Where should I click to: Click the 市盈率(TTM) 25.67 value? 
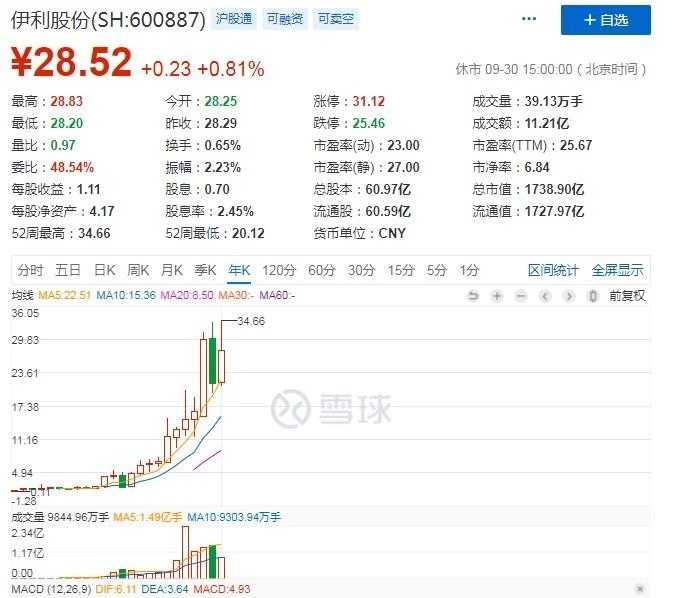click(576, 145)
